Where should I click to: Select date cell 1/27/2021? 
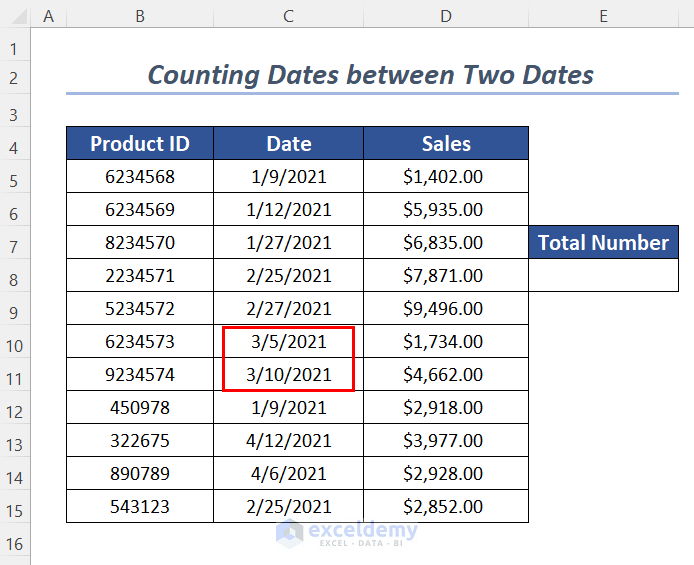288,242
